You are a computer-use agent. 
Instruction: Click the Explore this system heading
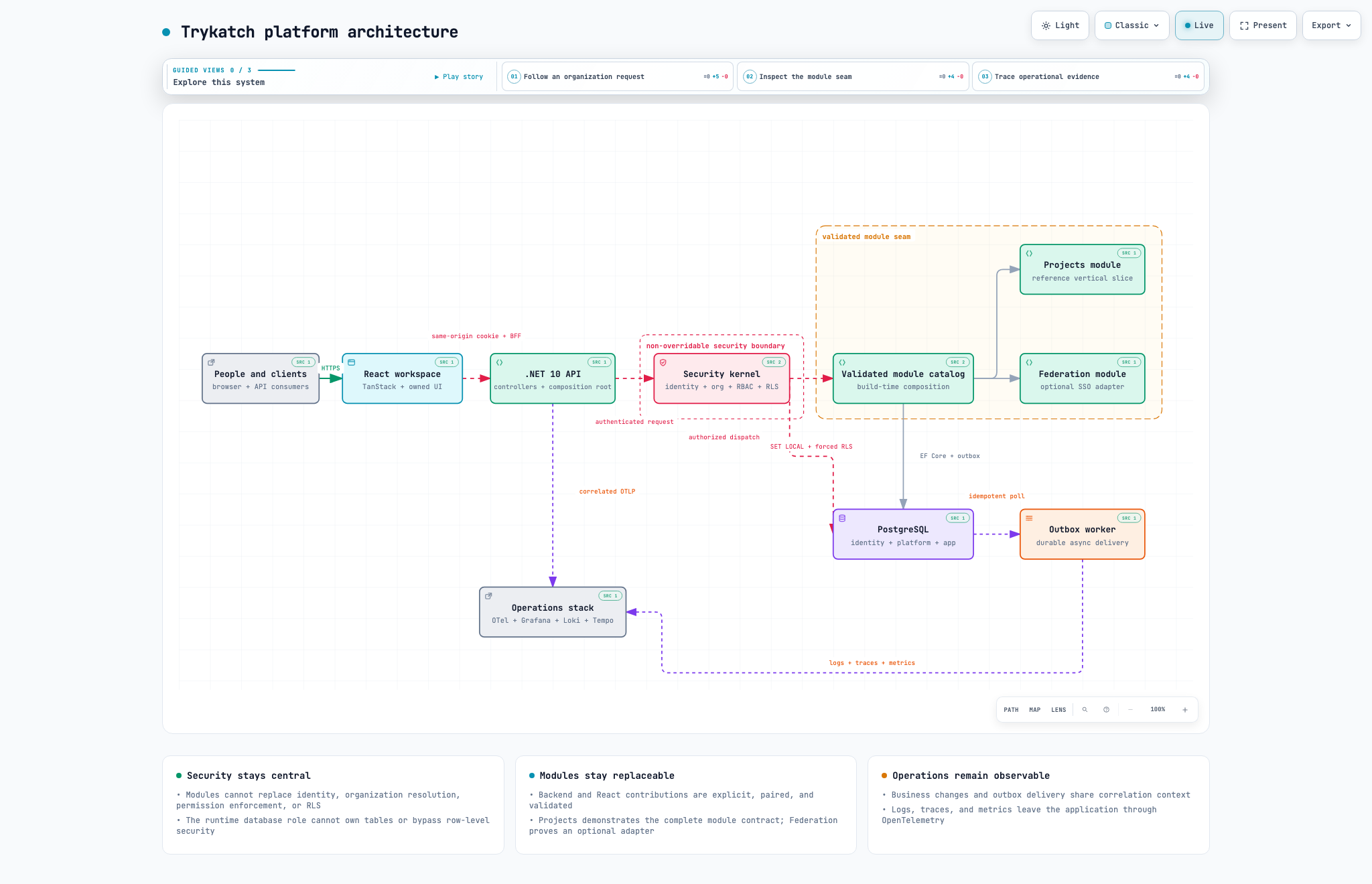coord(219,82)
